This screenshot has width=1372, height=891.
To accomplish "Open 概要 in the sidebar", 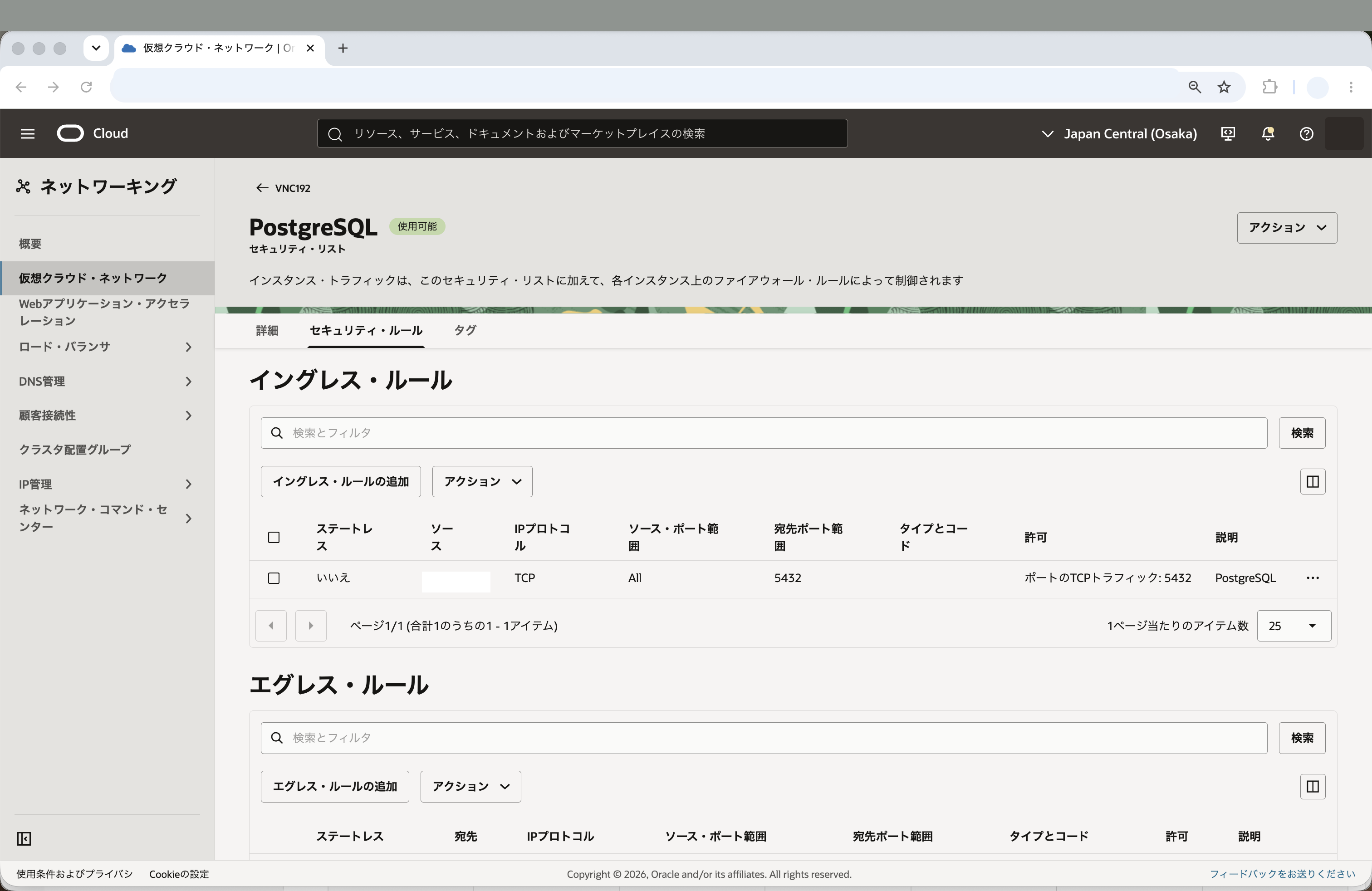I will pyautogui.click(x=30, y=244).
